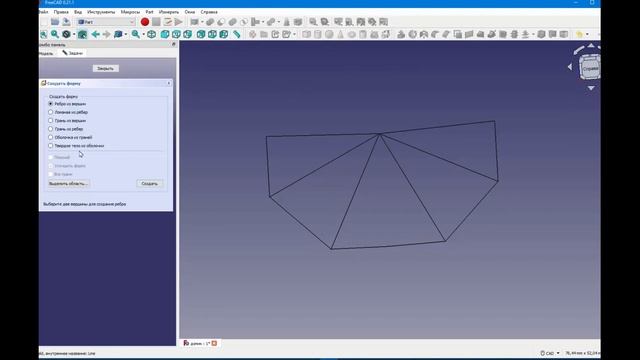
Task: Create a Torus primitive
Action: tap(352, 34)
